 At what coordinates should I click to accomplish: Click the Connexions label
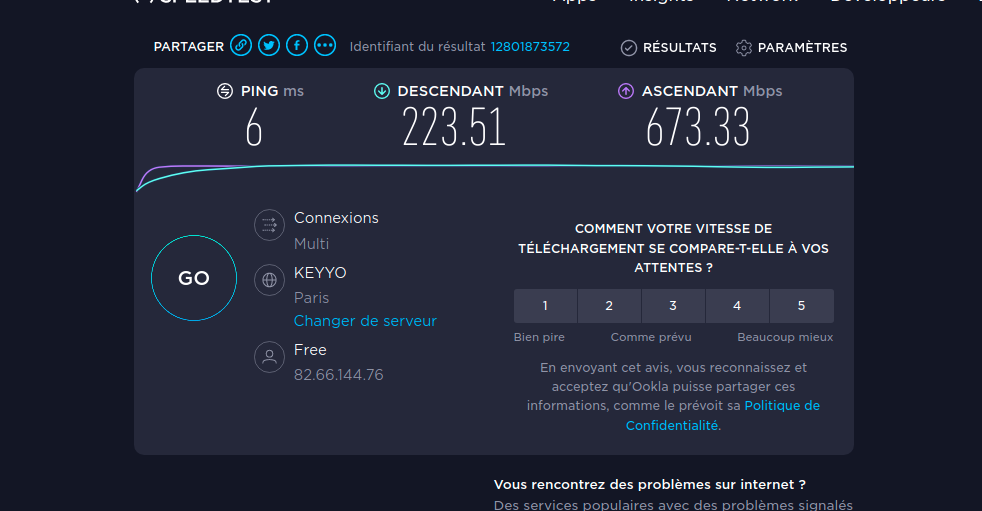(x=336, y=218)
